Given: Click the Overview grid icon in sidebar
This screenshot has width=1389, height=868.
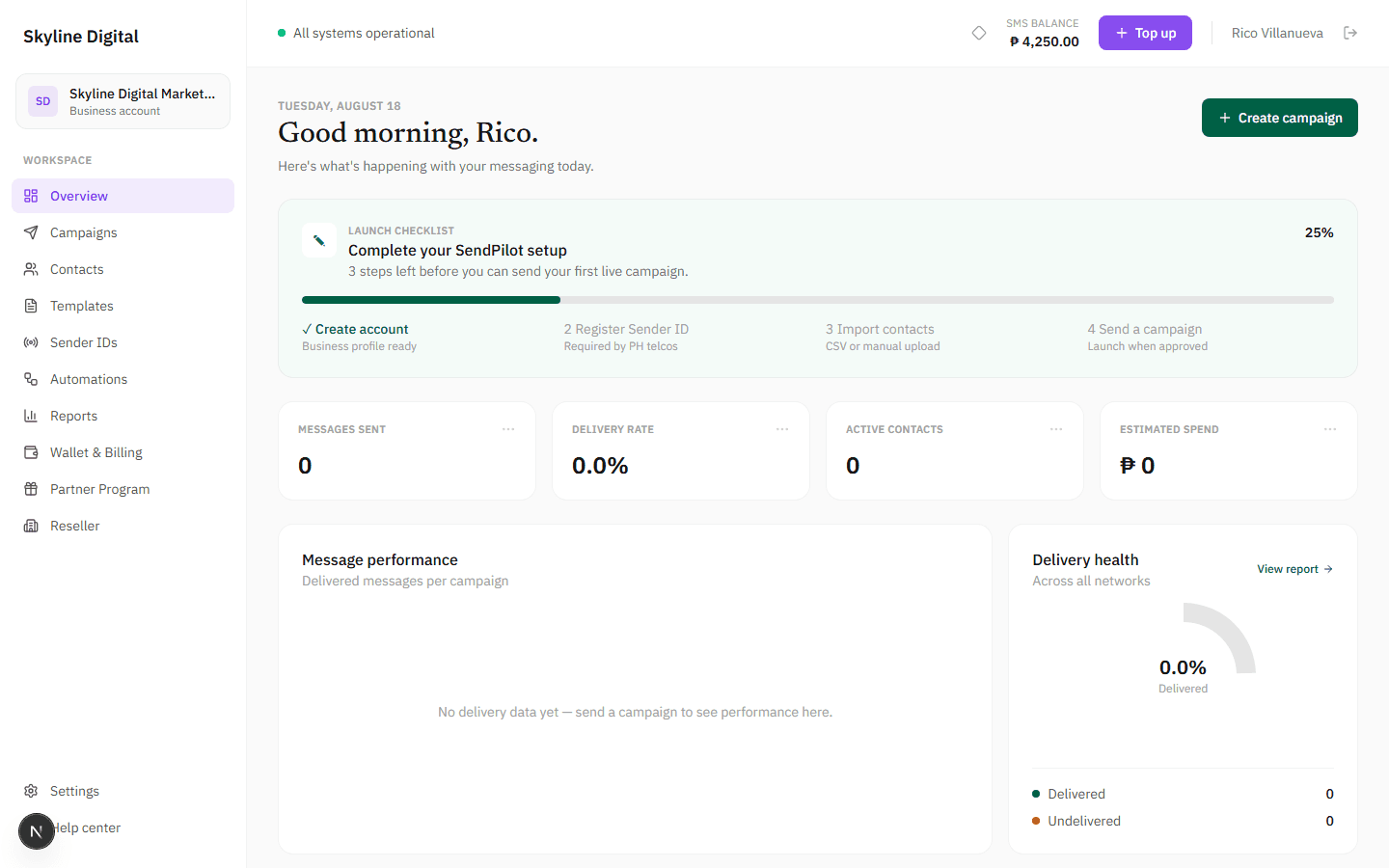Looking at the screenshot, I should coord(31,196).
